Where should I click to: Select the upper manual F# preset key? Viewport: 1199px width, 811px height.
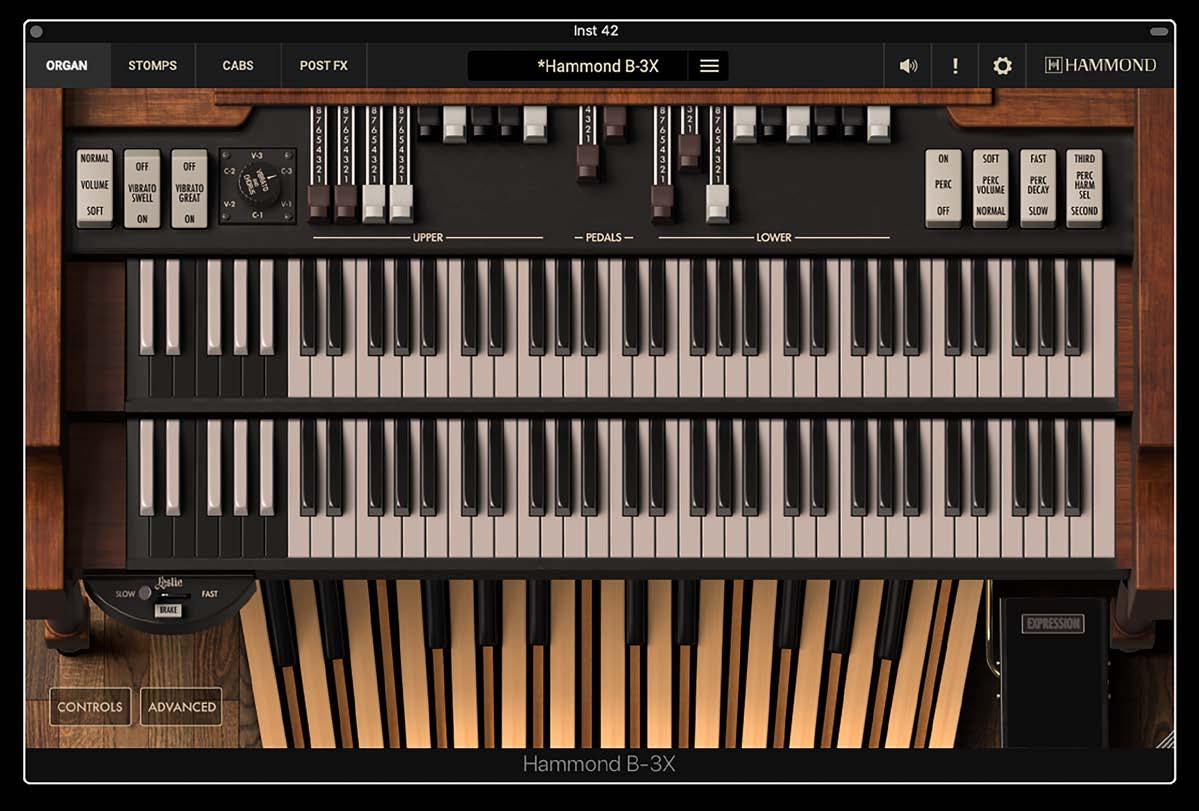(x=214, y=306)
